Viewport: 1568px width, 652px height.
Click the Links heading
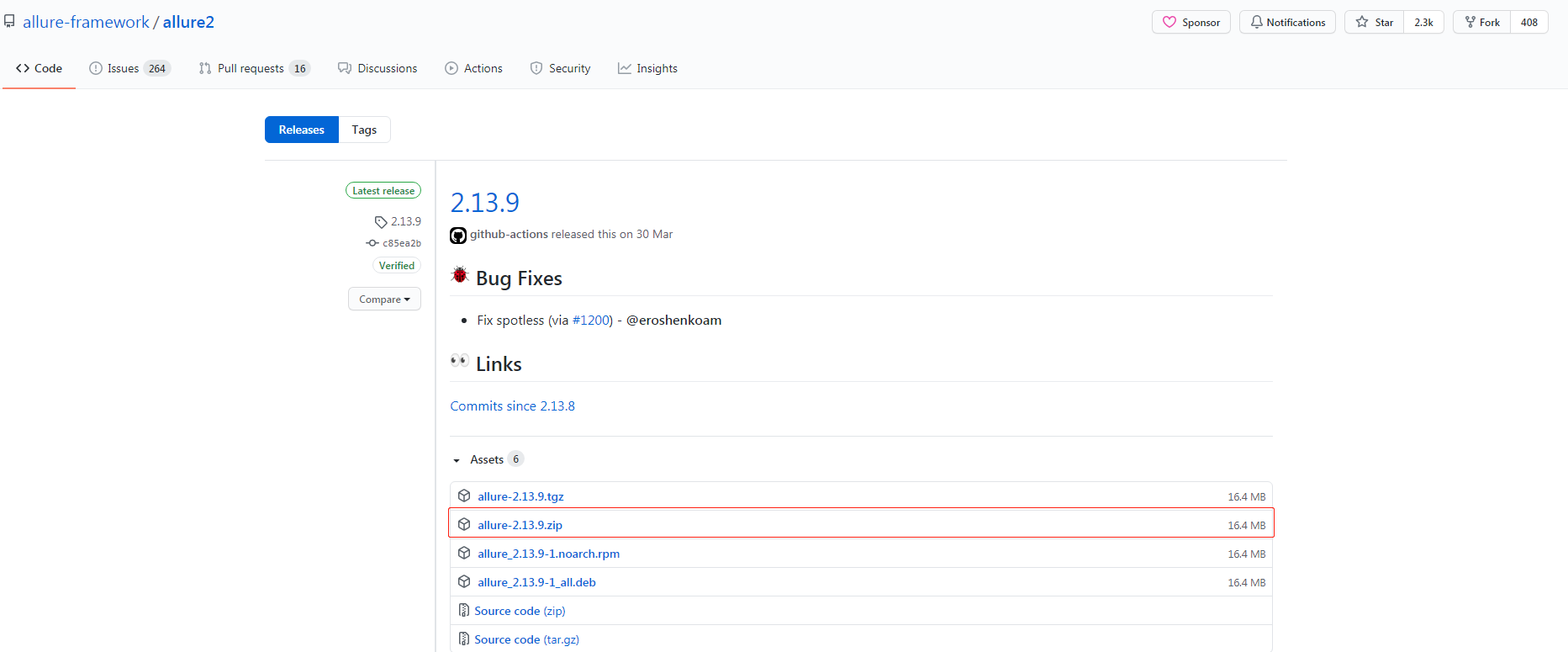[x=499, y=364]
